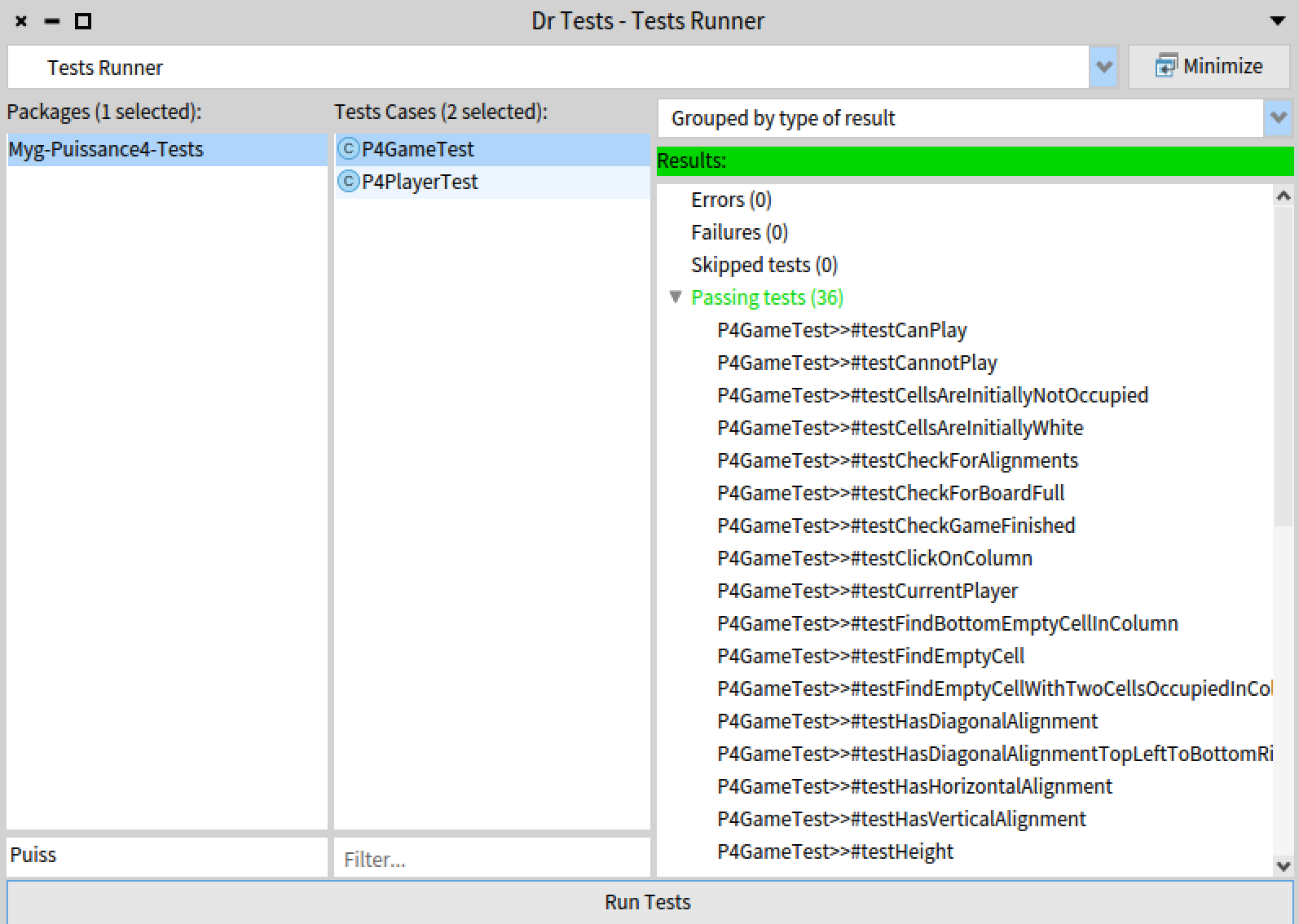Select the P4PlayerTest test case
This screenshot has height=924, width=1299.
[420, 182]
